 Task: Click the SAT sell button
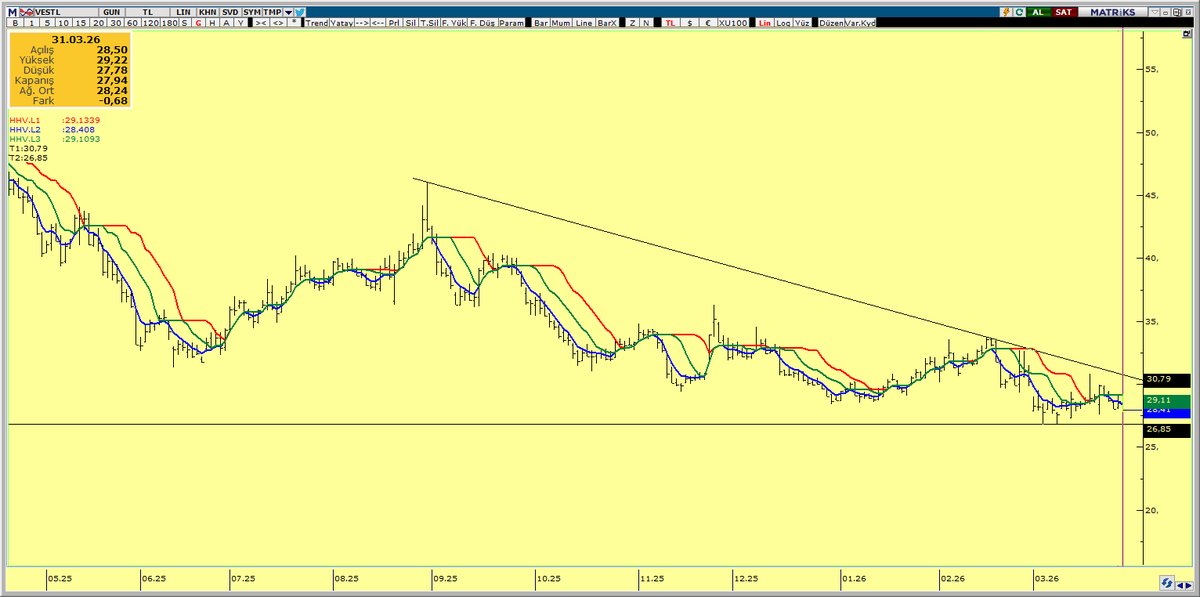coord(1065,12)
